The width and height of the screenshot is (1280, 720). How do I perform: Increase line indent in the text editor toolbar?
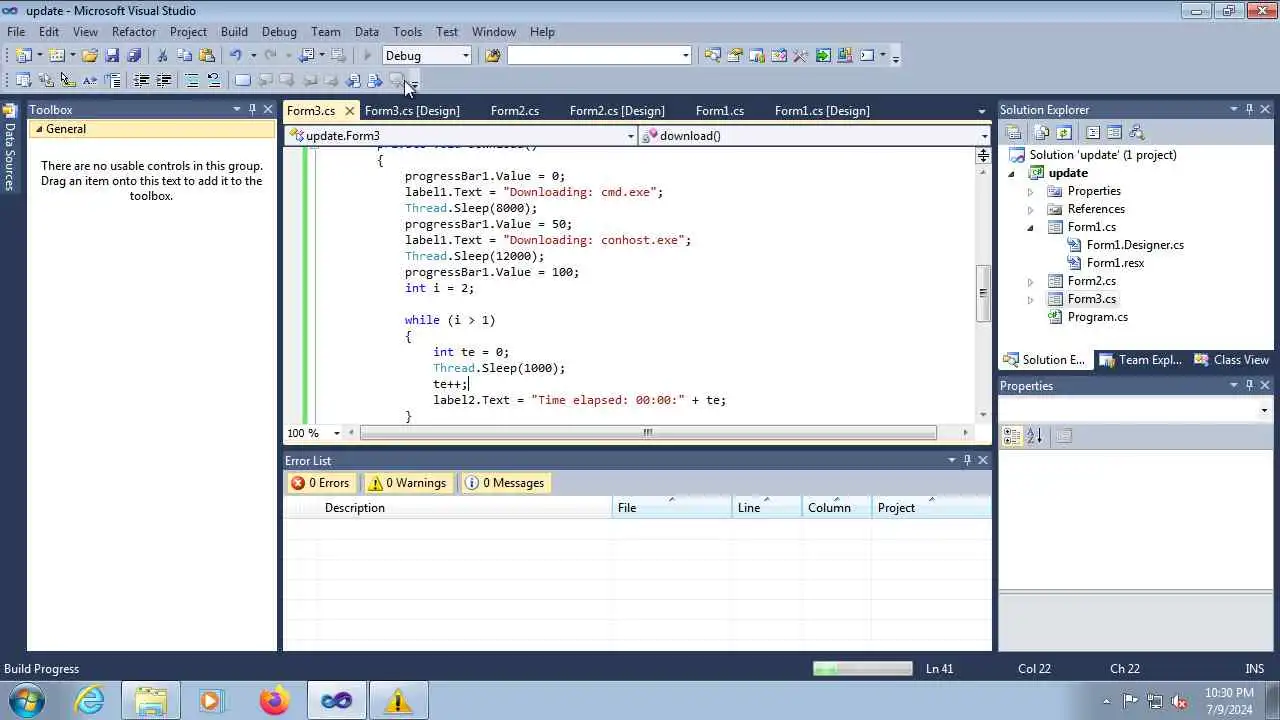point(163,81)
